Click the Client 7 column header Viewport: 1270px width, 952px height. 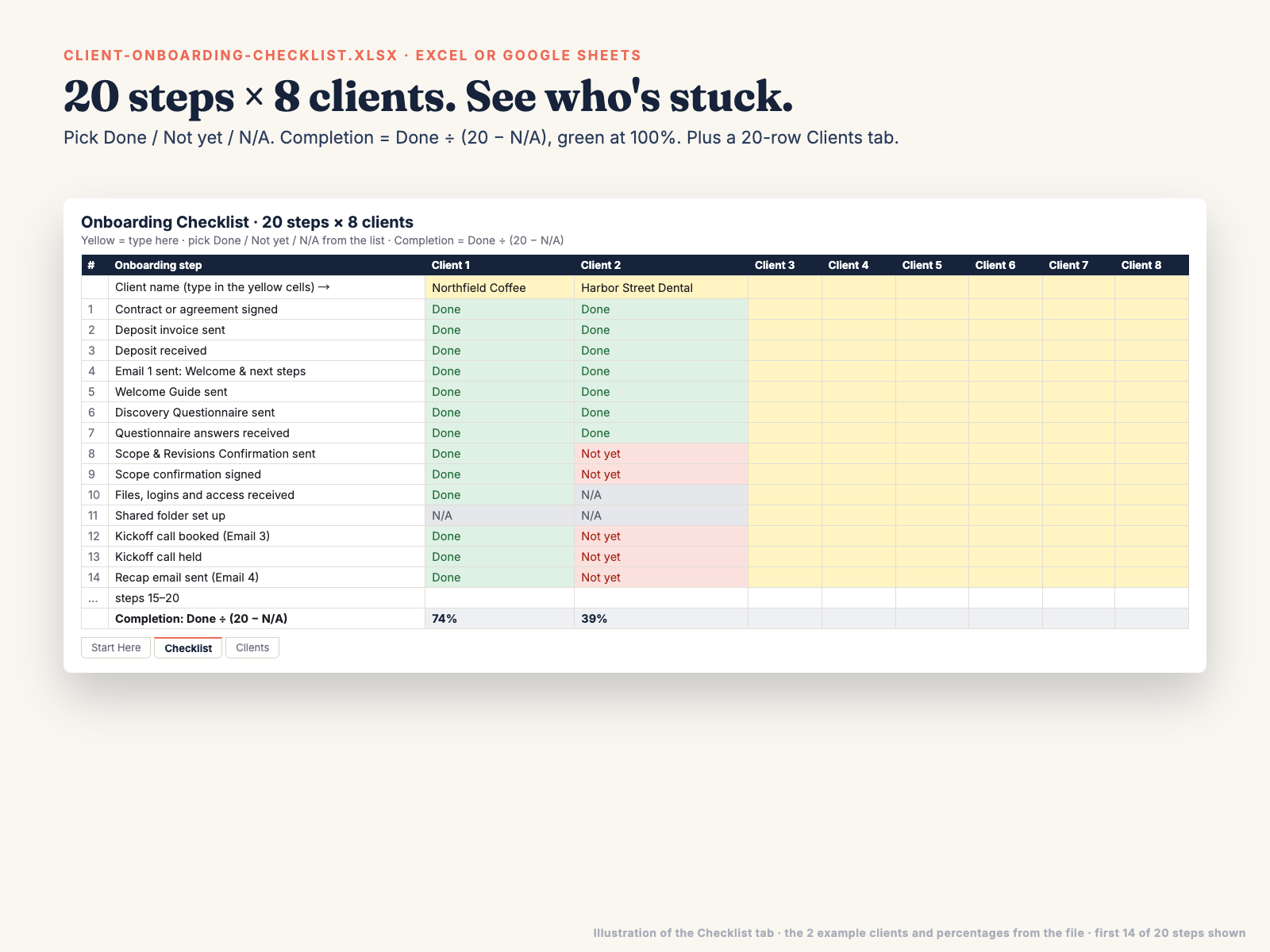coord(1079,265)
